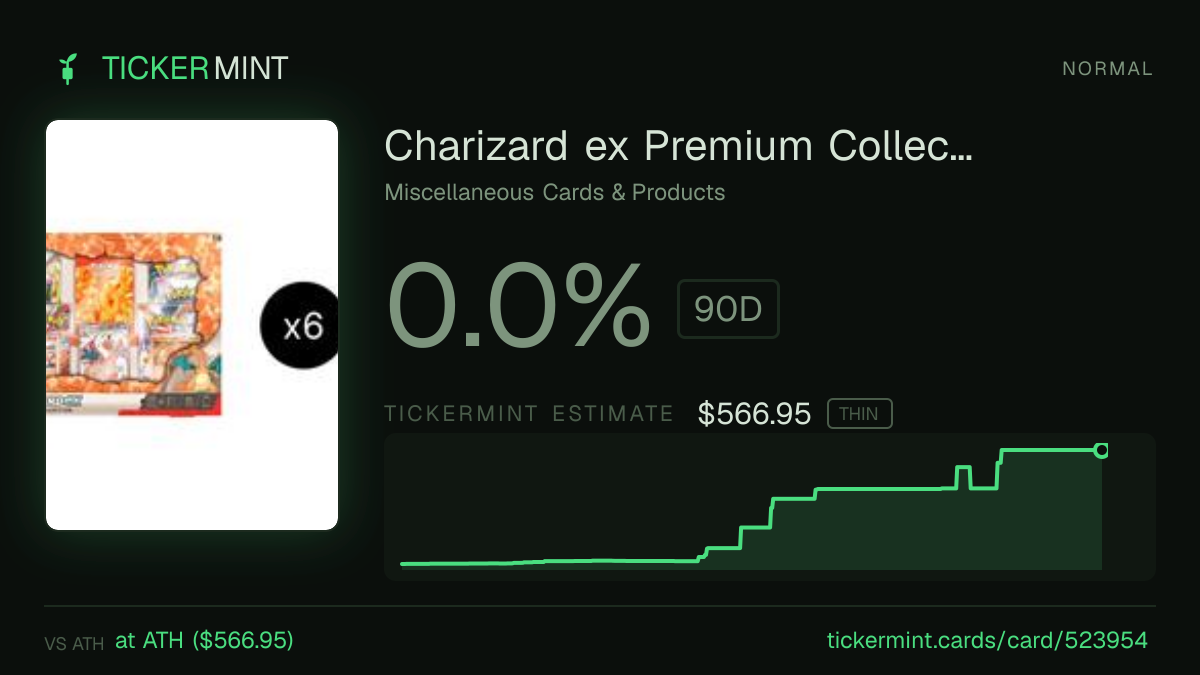
Task: Click the TICKERMINT ESTIMATE label
Action: pos(529,414)
